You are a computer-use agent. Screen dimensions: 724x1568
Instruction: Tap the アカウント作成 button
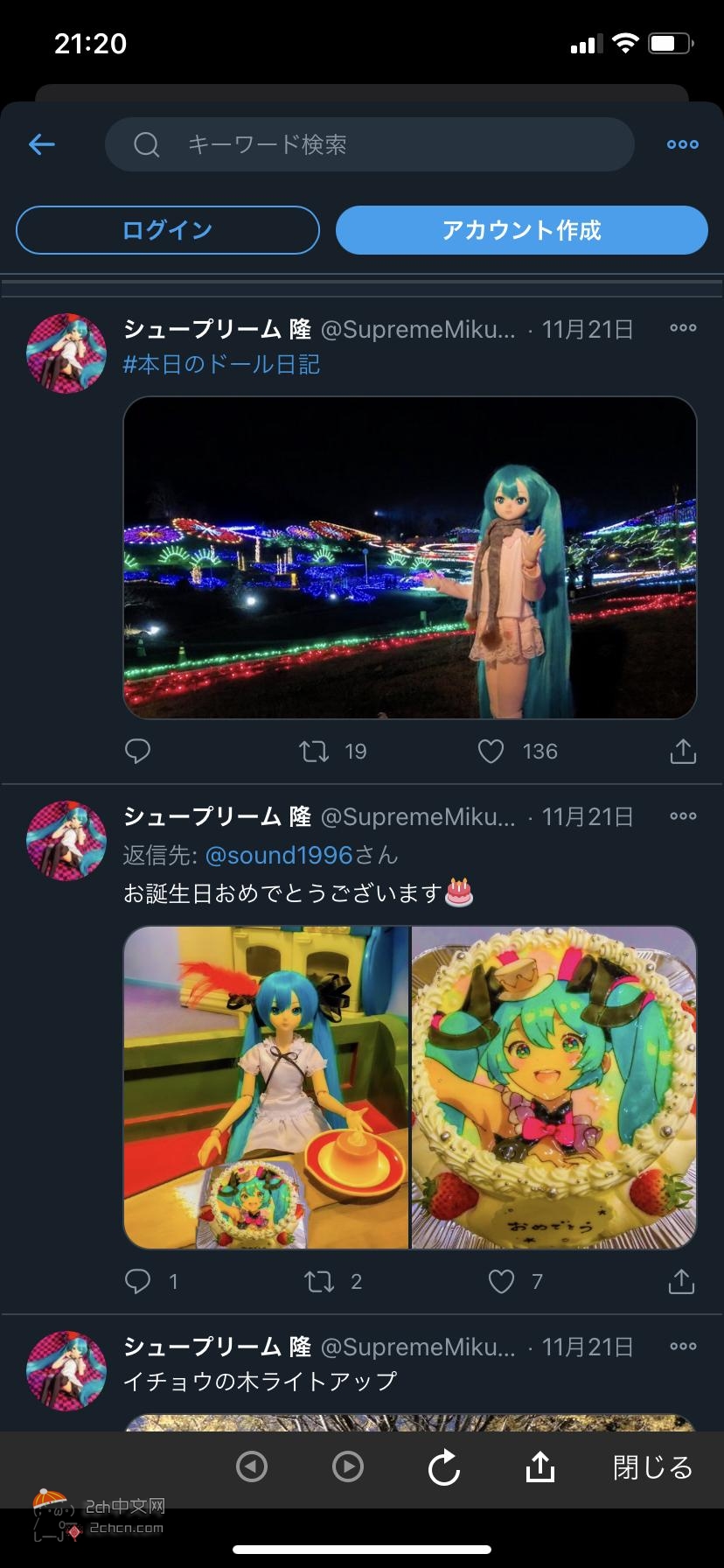(522, 230)
